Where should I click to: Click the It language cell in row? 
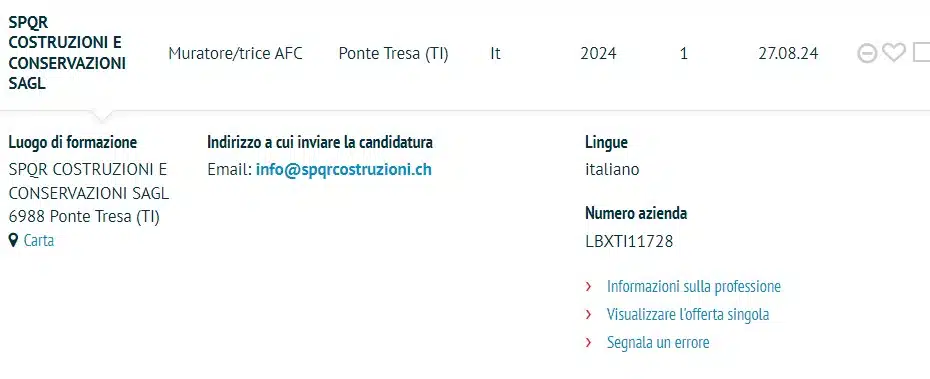click(x=495, y=53)
